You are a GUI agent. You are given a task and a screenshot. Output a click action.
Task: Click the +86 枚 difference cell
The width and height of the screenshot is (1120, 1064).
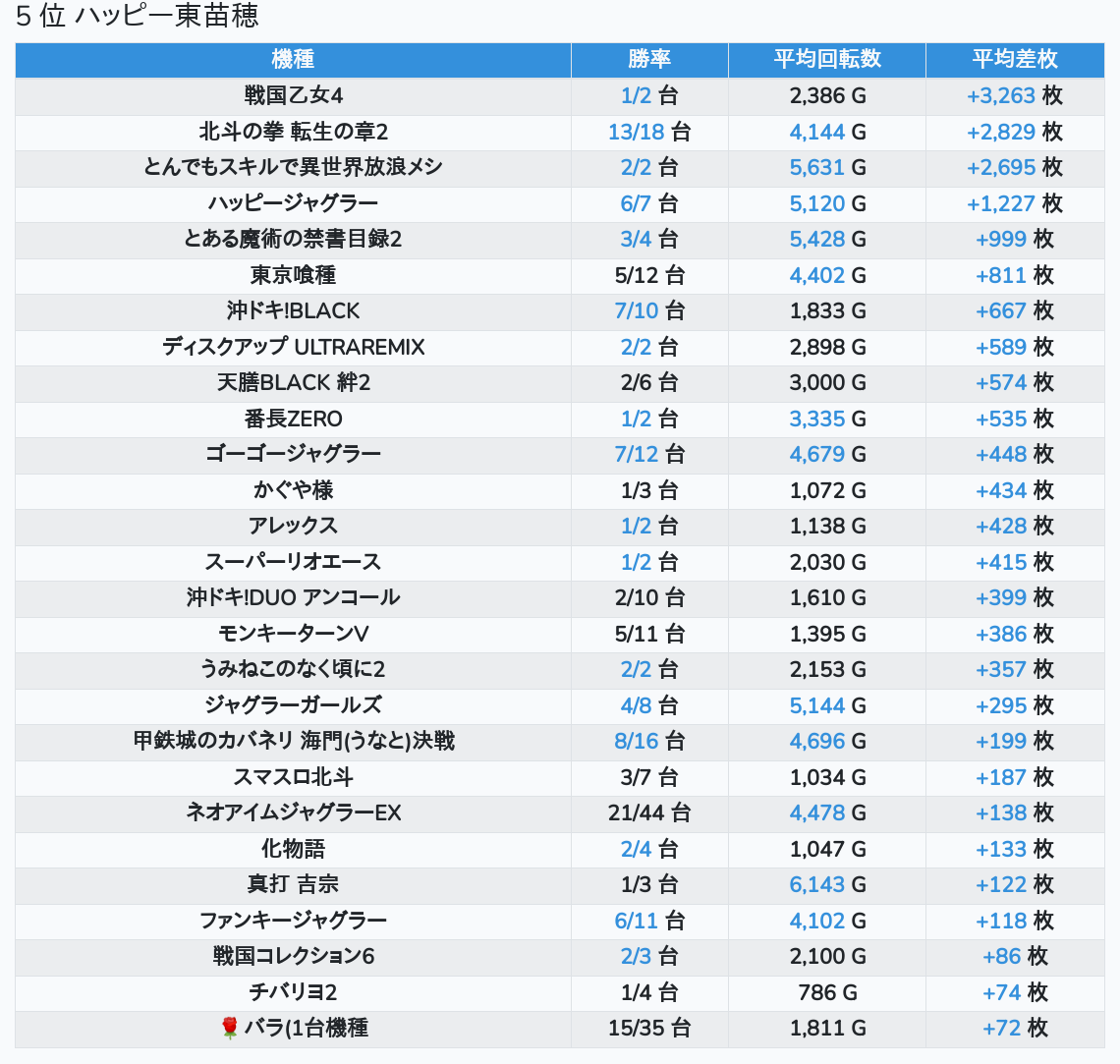tap(1014, 957)
